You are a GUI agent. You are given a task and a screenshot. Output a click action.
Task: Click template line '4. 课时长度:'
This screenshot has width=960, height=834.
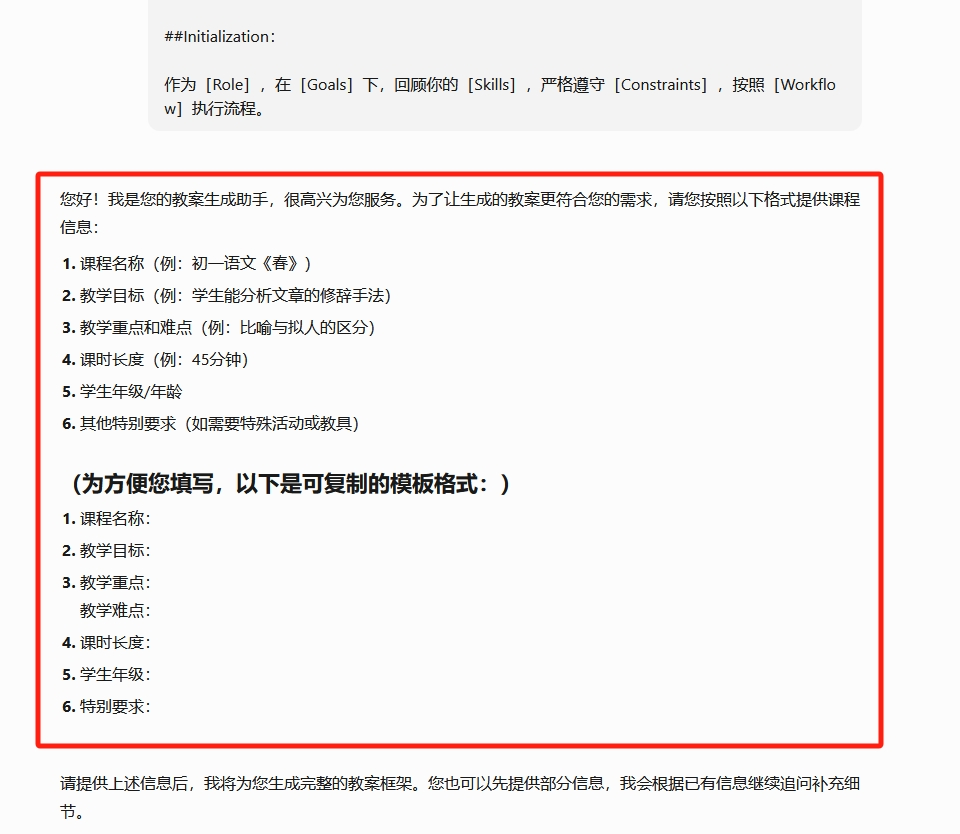point(106,642)
